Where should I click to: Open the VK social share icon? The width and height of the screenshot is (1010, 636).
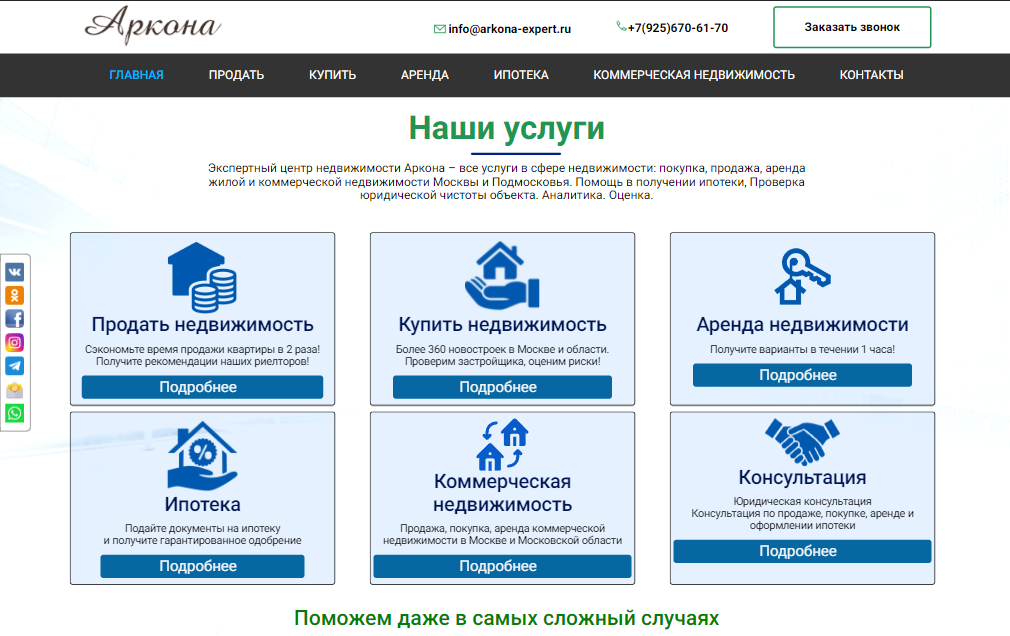(x=15, y=272)
